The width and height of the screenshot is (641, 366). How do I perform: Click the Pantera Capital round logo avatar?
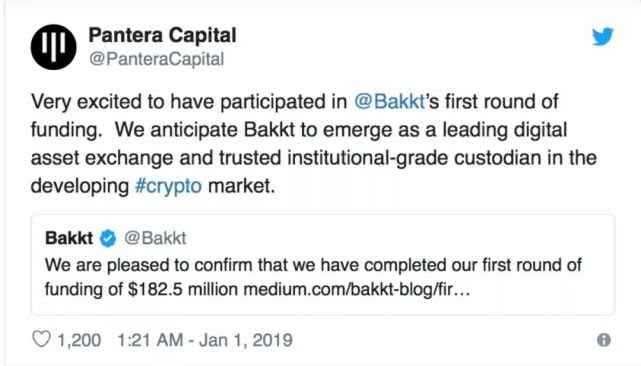(x=54, y=47)
